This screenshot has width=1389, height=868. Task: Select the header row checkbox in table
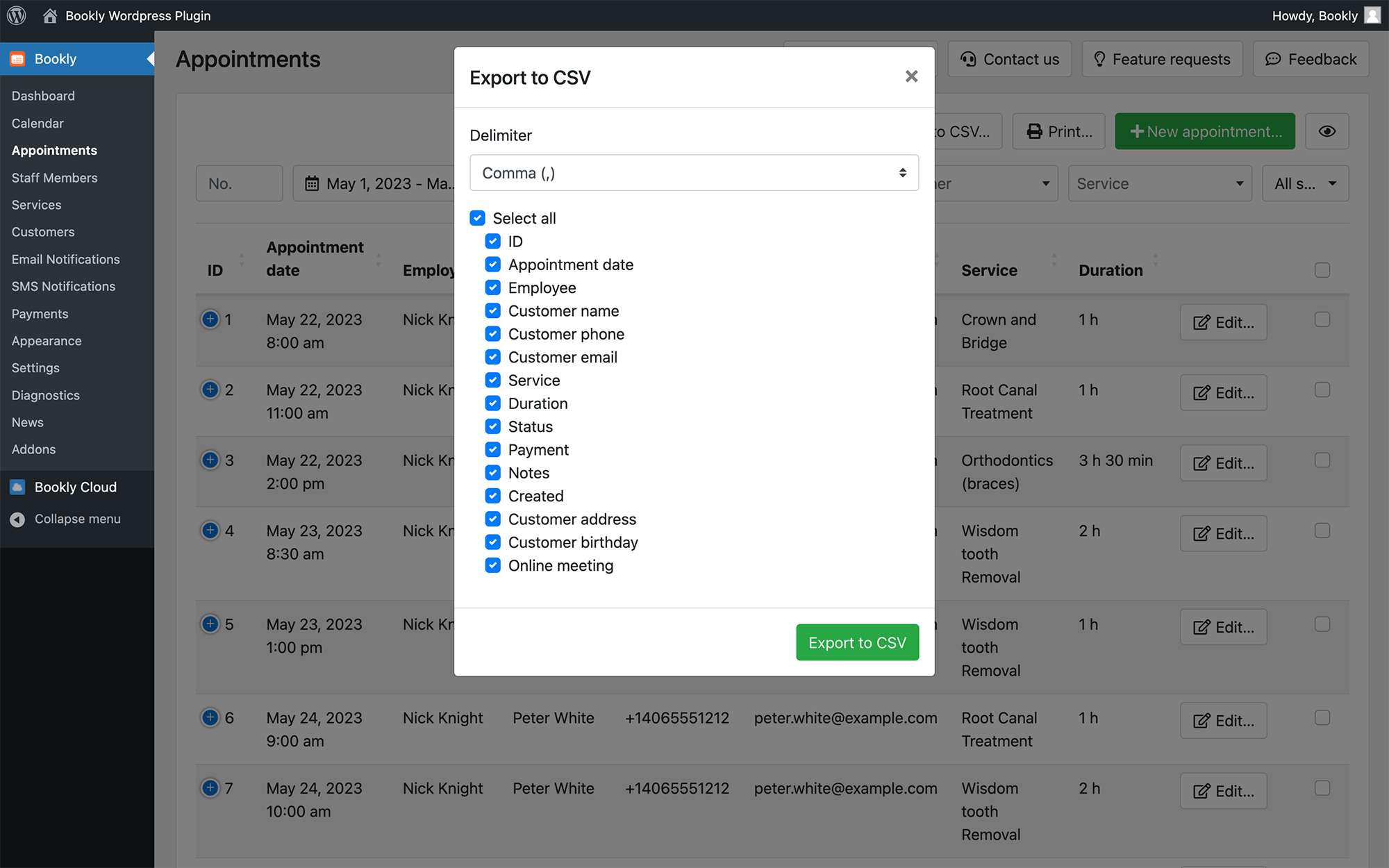point(1322,270)
